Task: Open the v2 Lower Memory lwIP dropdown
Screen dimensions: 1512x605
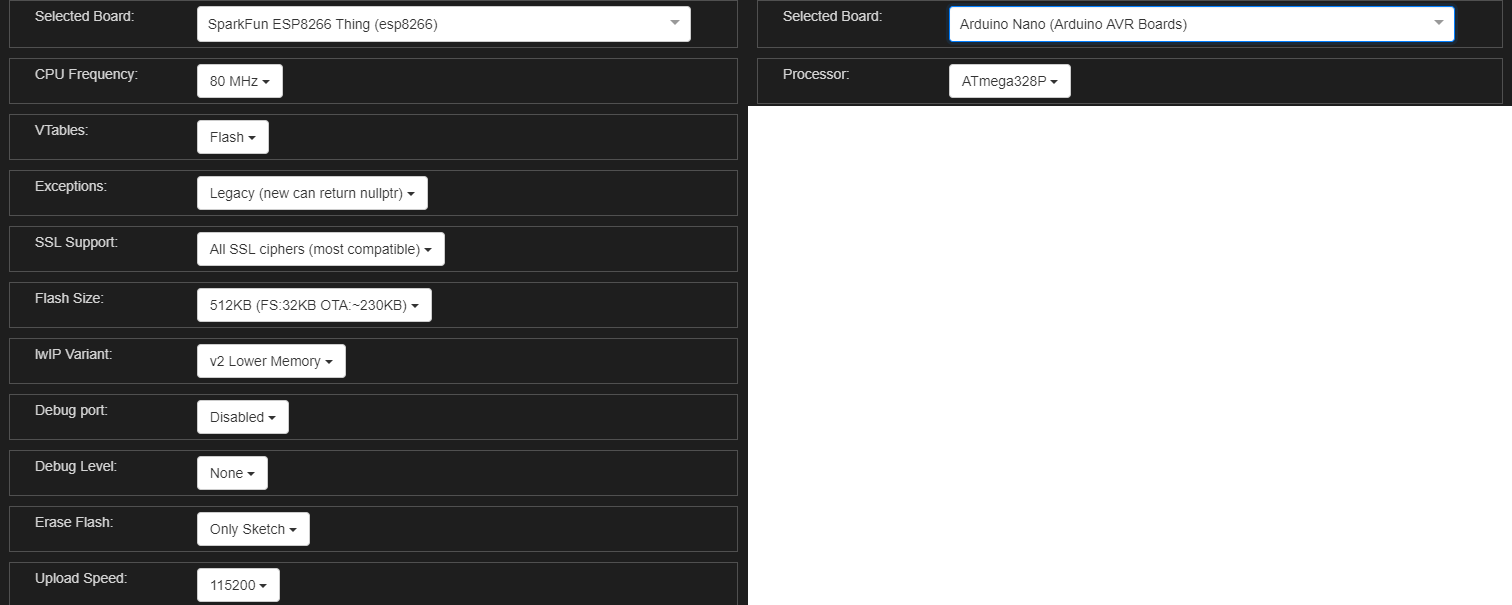Action: coord(271,361)
